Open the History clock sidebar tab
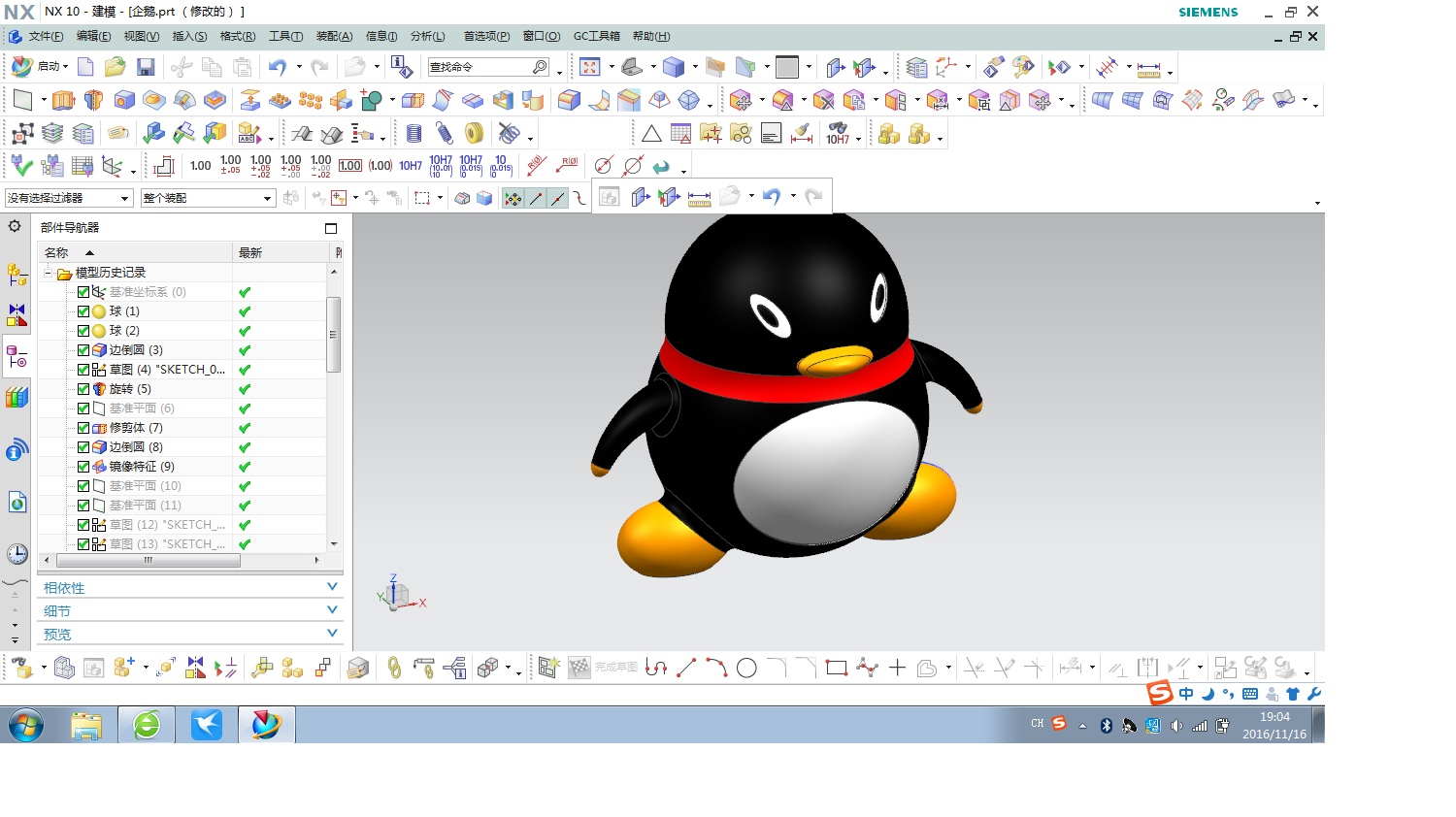This screenshot has height=817, width=1456. point(17,554)
